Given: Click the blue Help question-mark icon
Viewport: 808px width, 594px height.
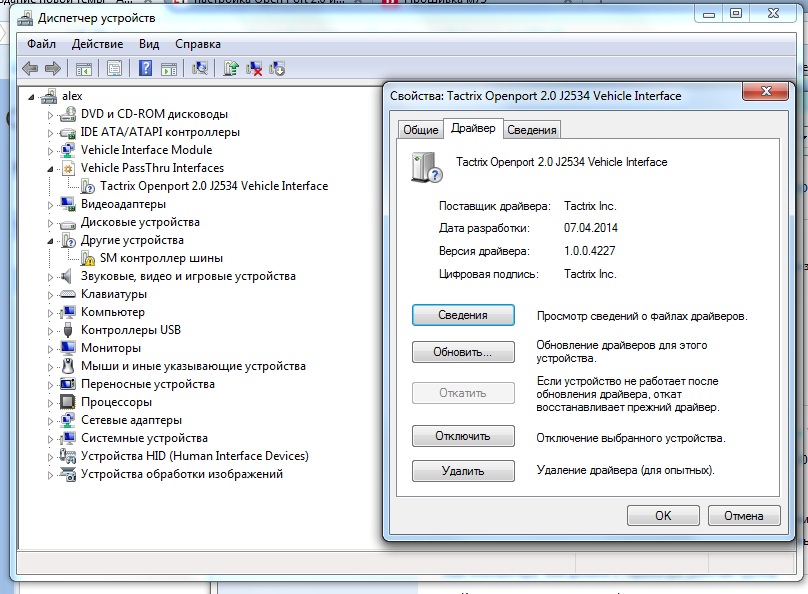Looking at the screenshot, I should tap(145, 68).
